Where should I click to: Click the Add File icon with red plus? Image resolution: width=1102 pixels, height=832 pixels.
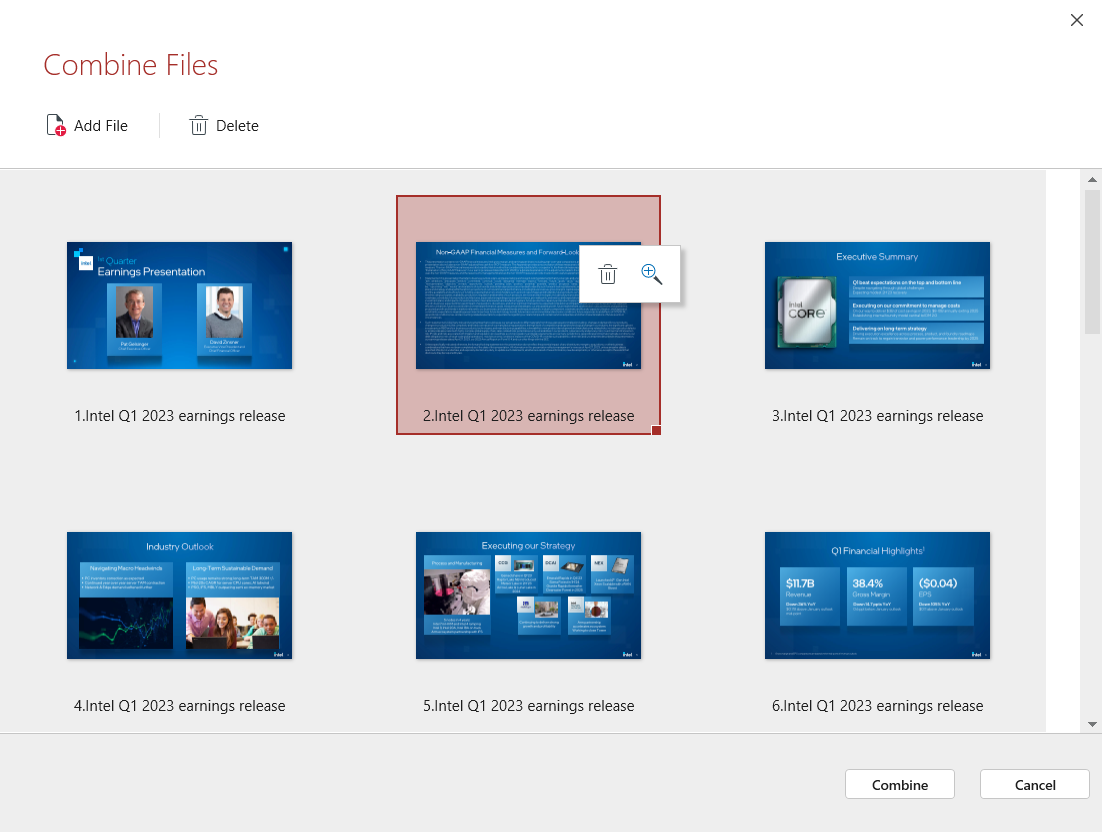[x=56, y=125]
